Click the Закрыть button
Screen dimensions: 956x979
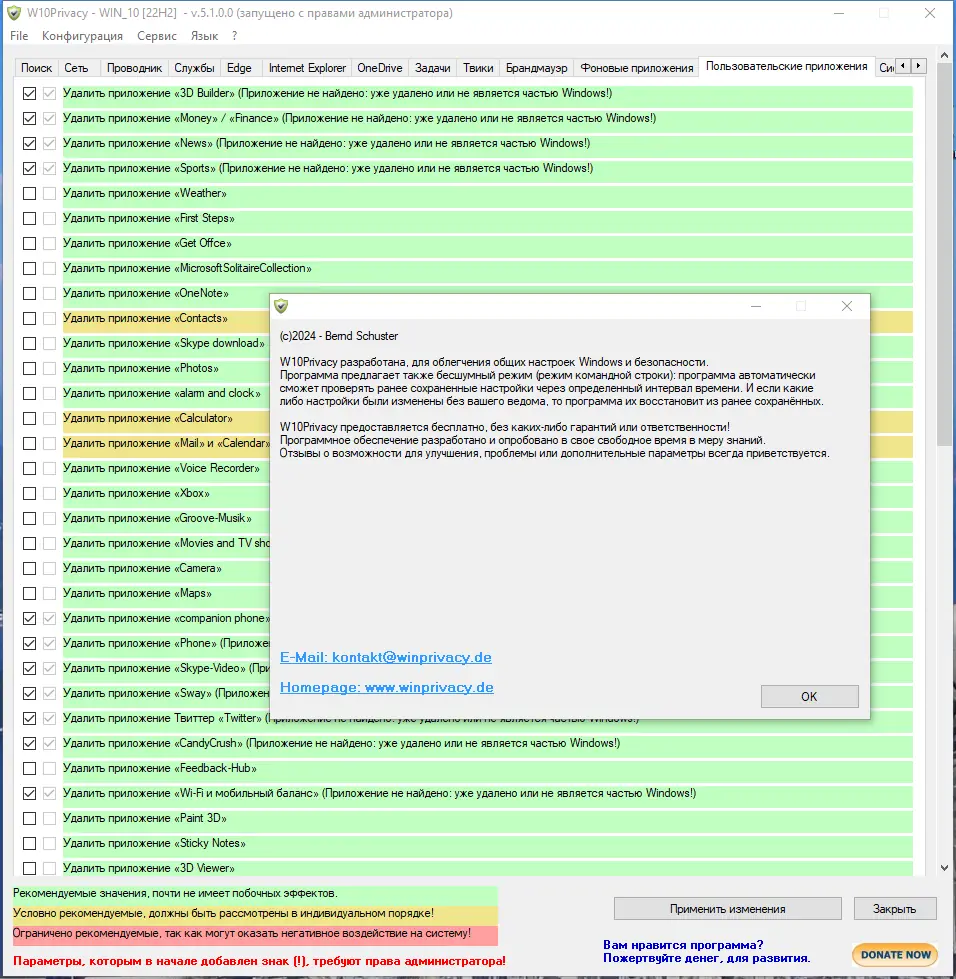coord(894,908)
